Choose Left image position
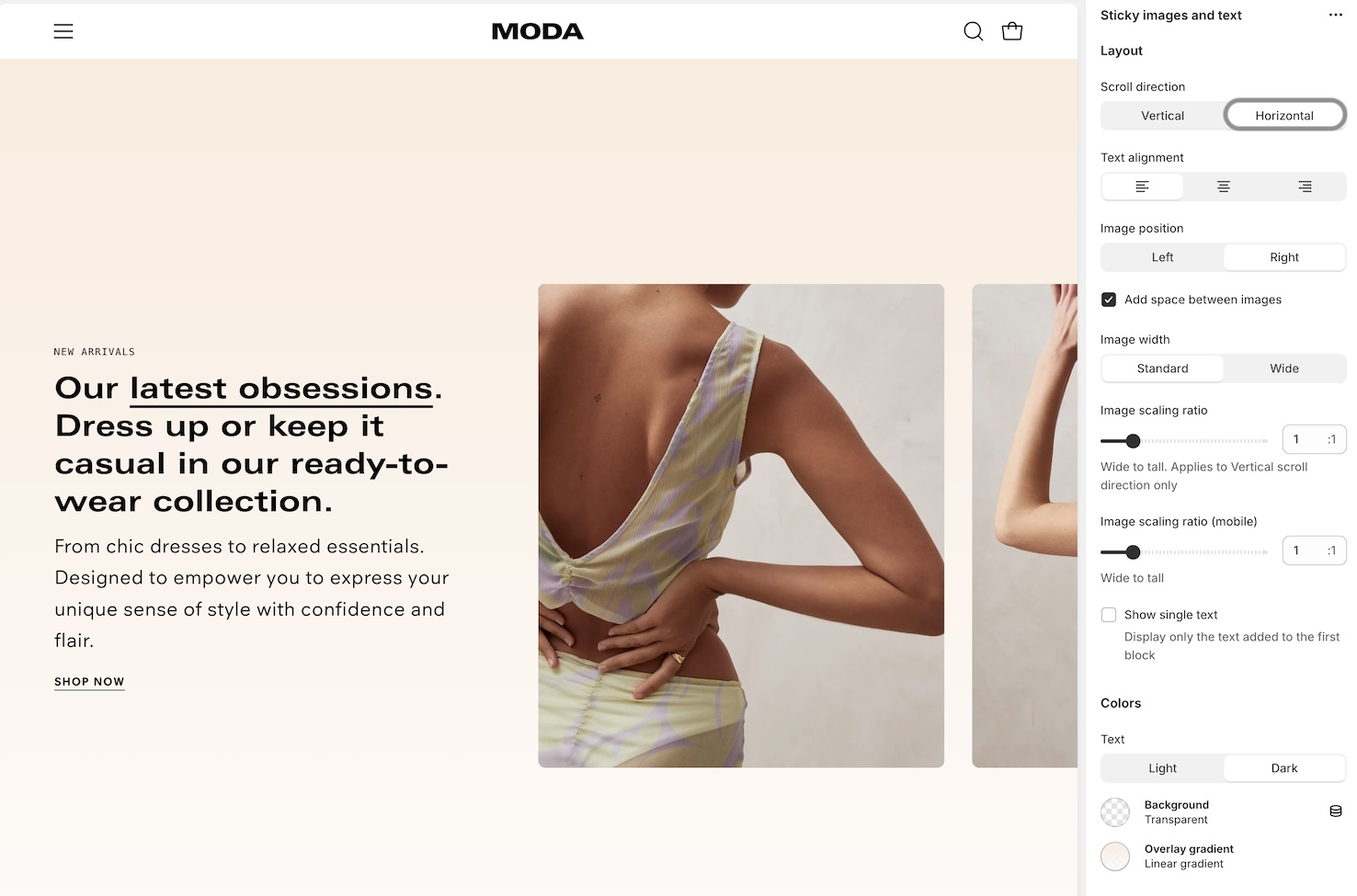Viewport: 1357px width, 896px height. pyautogui.click(x=1162, y=257)
